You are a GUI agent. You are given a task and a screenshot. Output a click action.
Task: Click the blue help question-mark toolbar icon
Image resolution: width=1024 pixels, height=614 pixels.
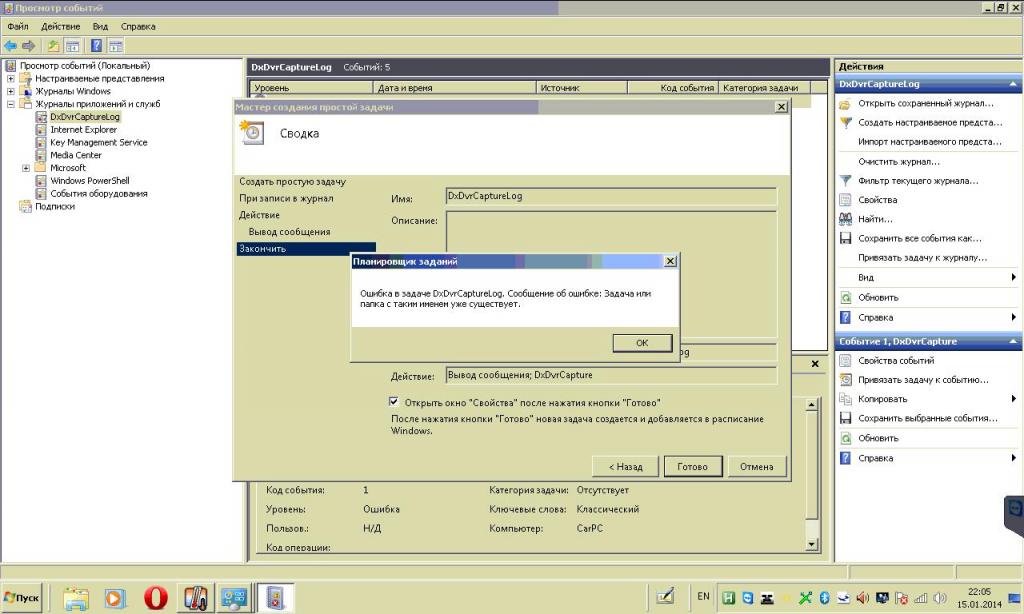point(97,45)
